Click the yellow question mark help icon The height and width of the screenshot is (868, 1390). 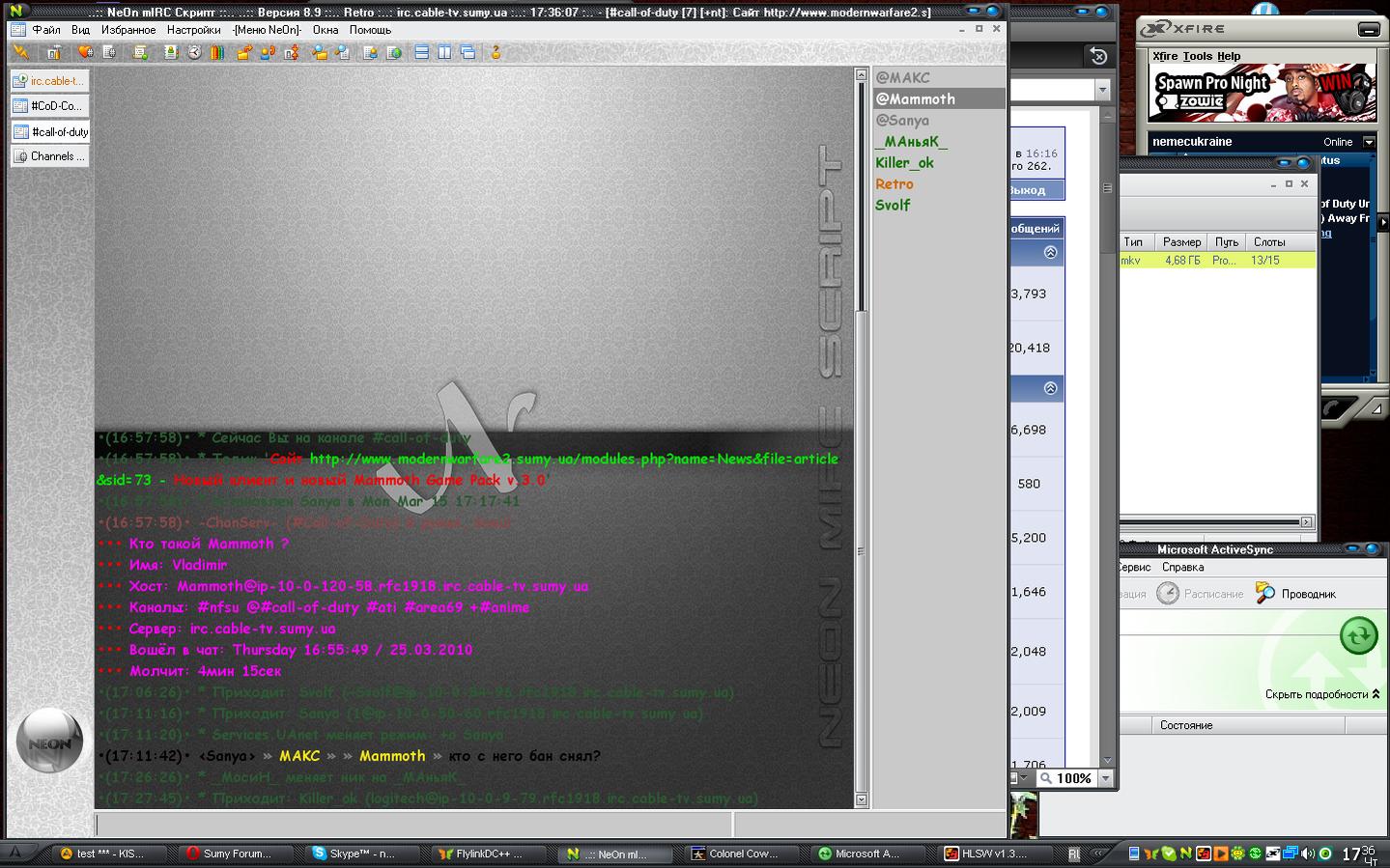(496, 52)
